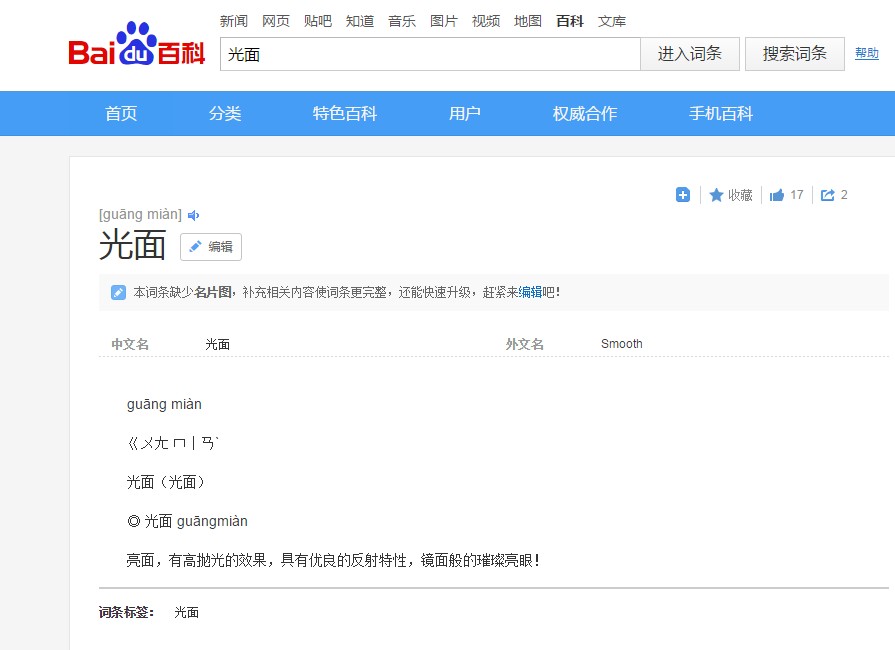
Task: Click the 光面 entry tag link
Action: click(x=187, y=612)
